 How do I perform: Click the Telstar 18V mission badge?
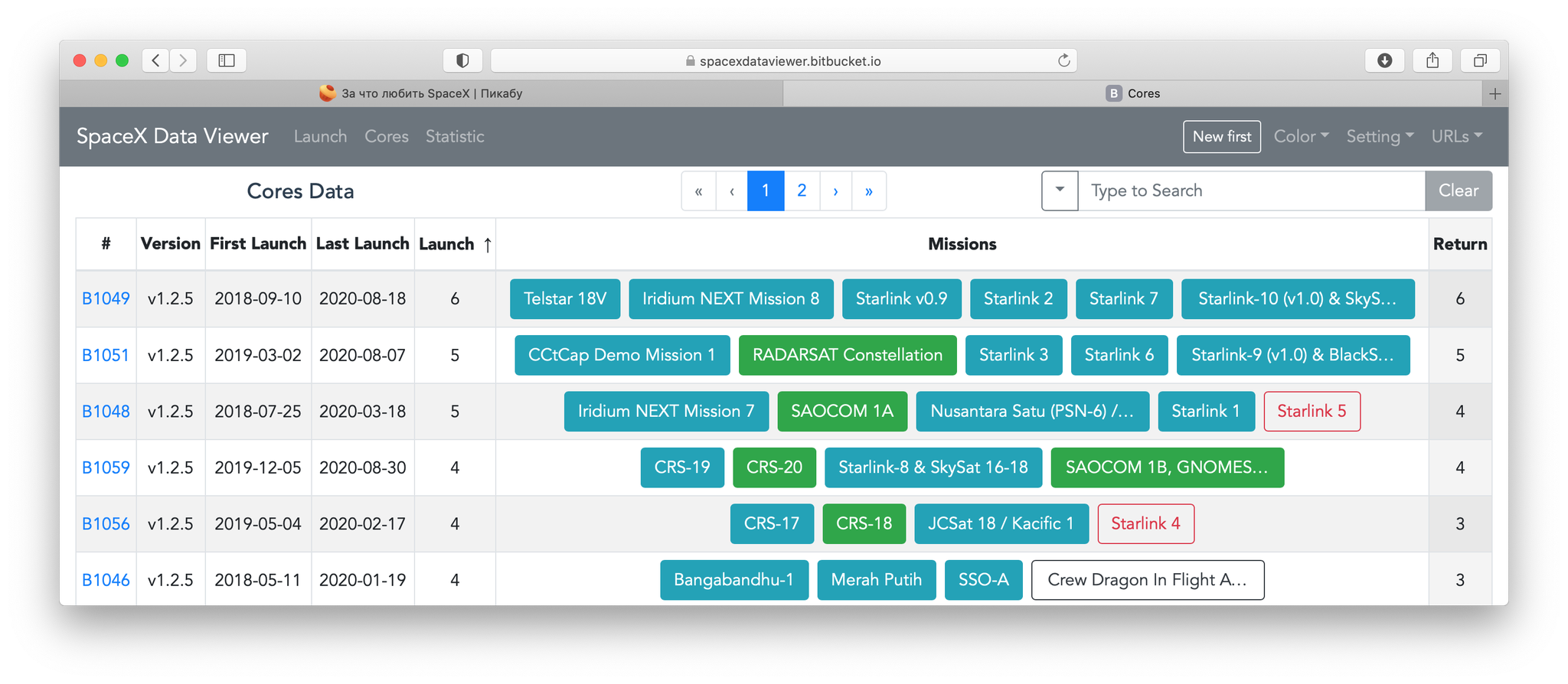565,298
